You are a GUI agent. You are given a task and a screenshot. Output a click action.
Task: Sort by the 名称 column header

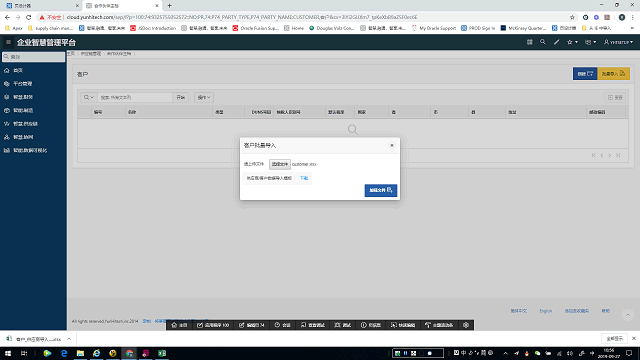coord(132,112)
